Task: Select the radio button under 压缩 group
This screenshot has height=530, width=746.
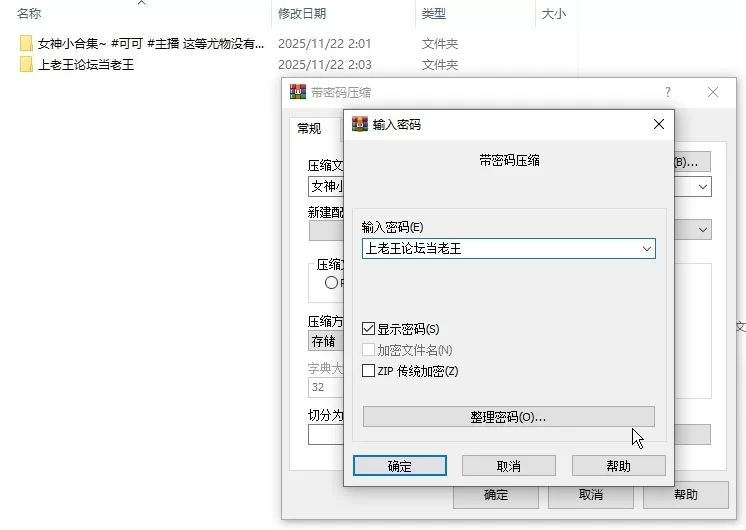Action: point(332,283)
